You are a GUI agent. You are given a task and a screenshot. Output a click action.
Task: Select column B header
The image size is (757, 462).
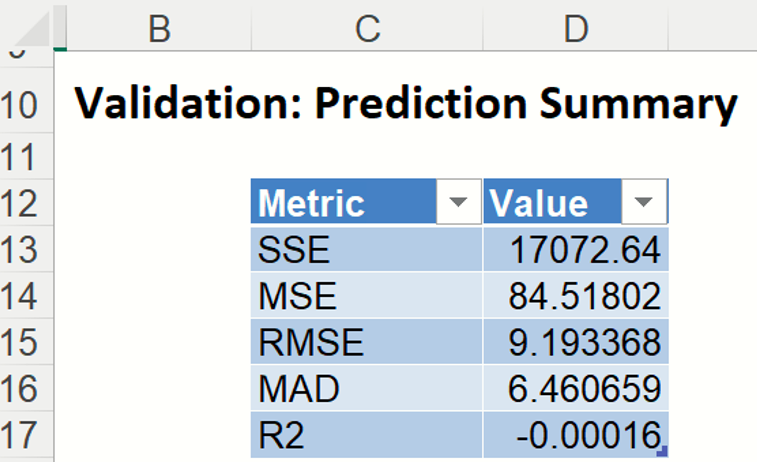point(158,27)
